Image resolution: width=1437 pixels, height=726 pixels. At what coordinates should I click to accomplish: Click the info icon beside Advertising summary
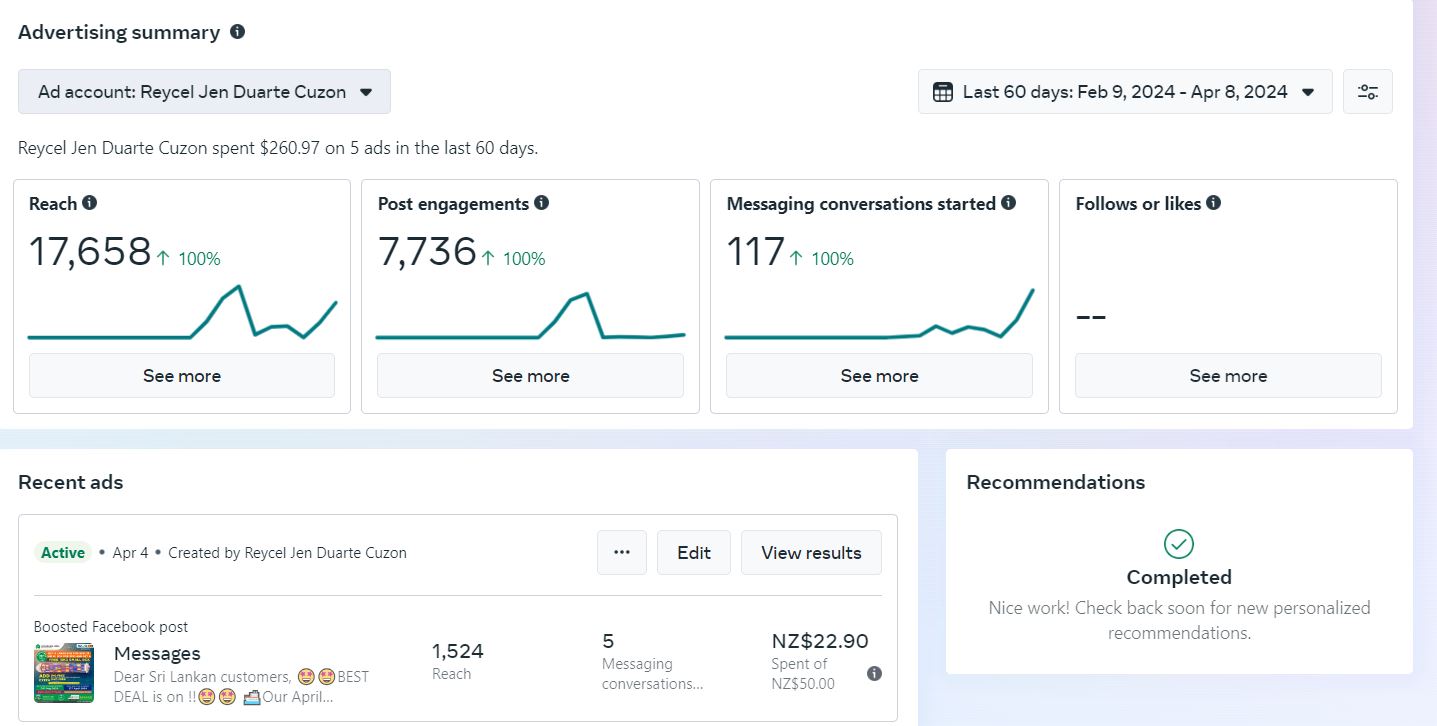pyautogui.click(x=237, y=31)
